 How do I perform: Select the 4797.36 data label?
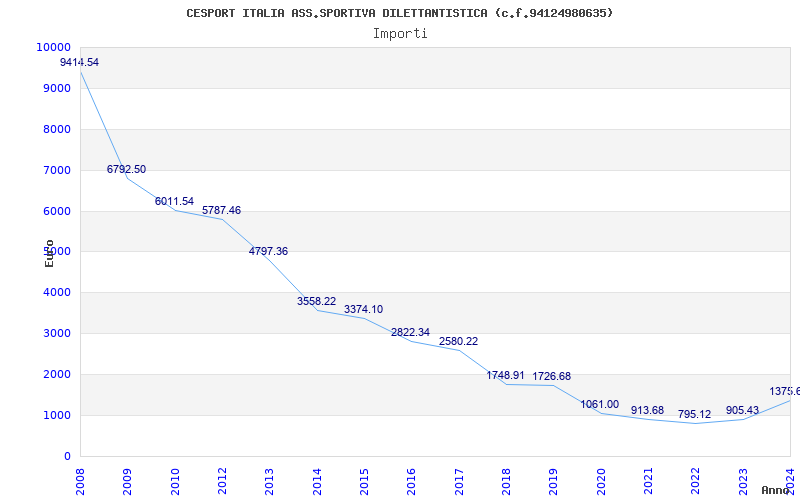(268, 251)
